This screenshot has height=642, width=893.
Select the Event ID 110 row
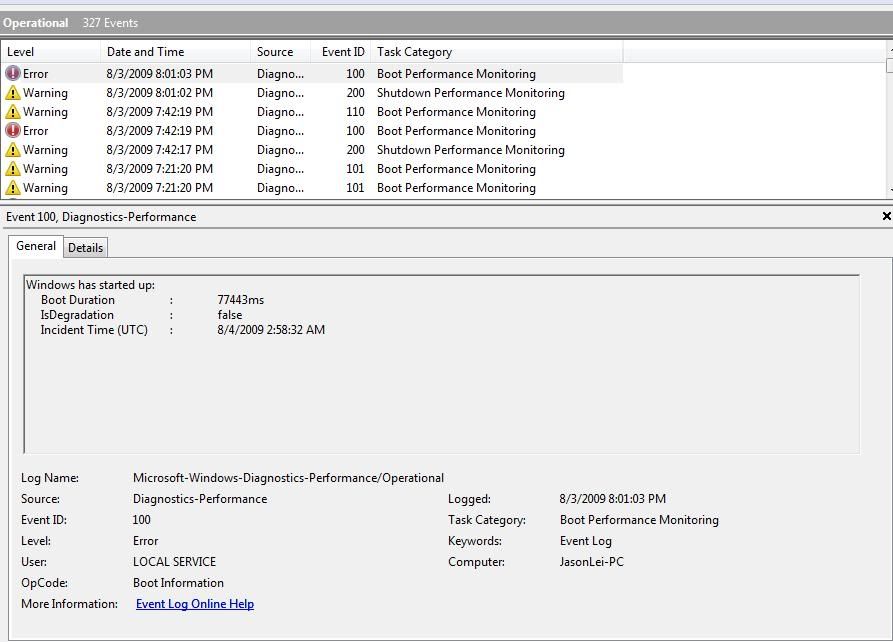[312, 112]
